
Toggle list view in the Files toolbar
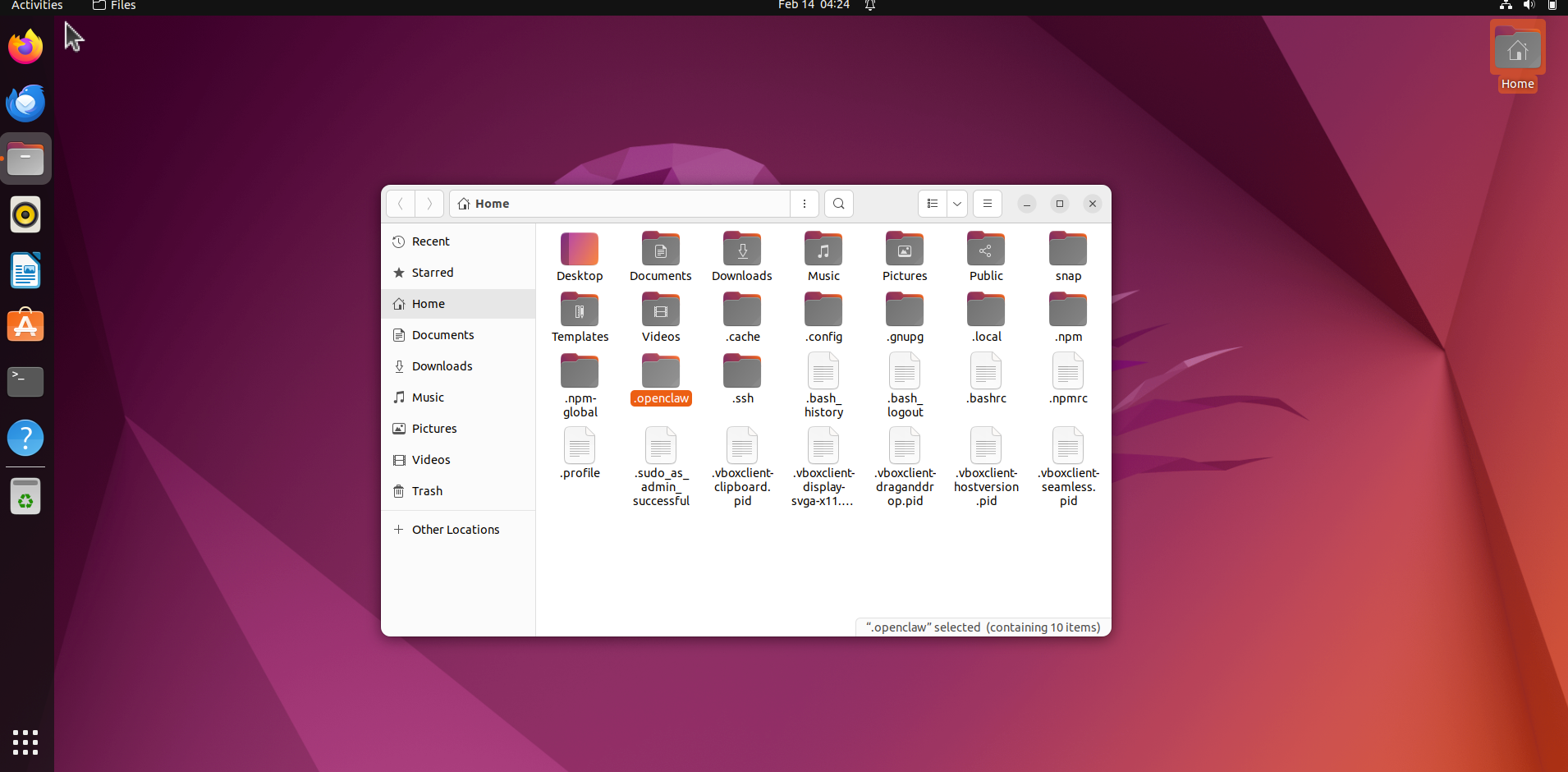click(x=933, y=204)
